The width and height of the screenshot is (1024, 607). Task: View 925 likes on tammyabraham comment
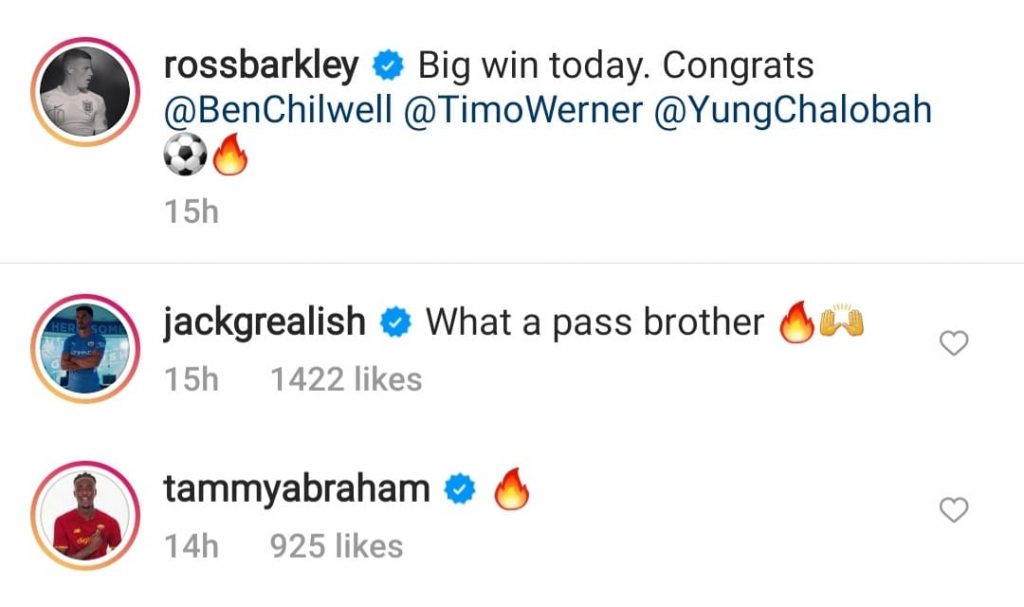tap(337, 546)
